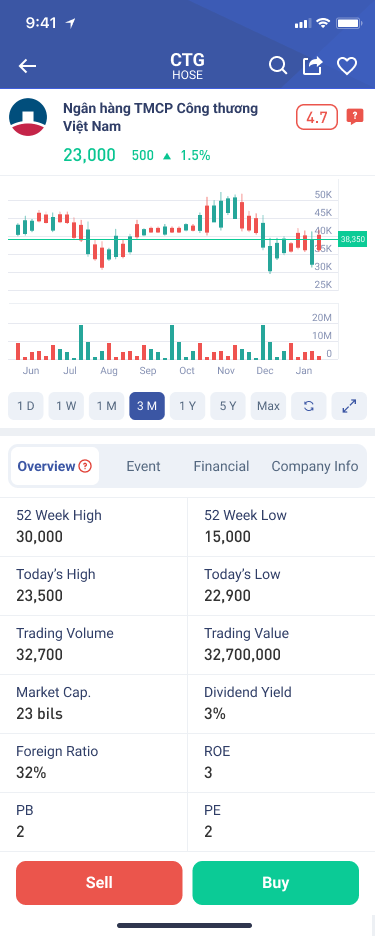Tap the red Sell button
The height and width of the screenshot is (936, 375).
tap(99, 882)
